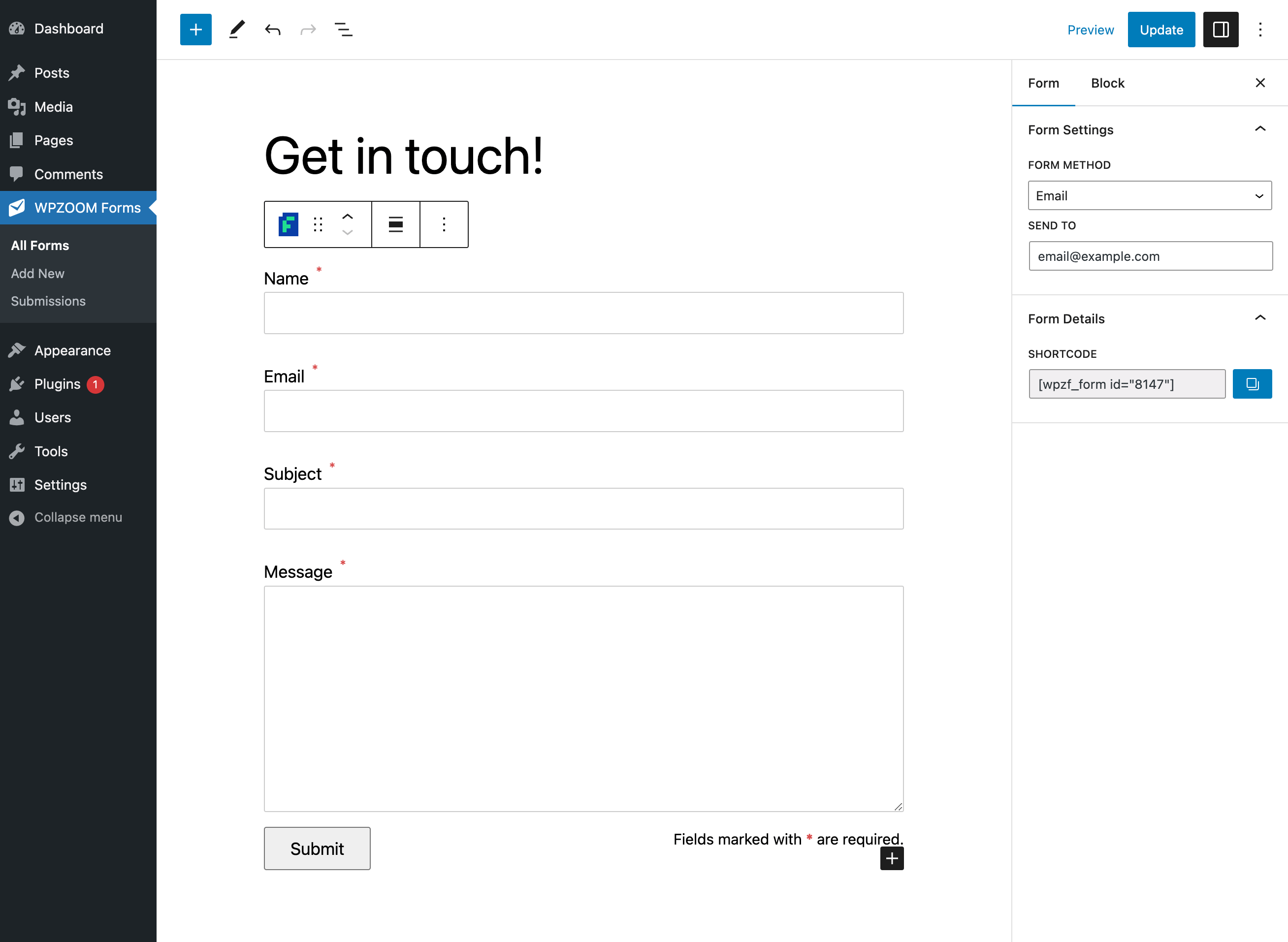Grab the Message textarea resize handle
Viewport: 1288px width, 942px height.
click(898, 806)
